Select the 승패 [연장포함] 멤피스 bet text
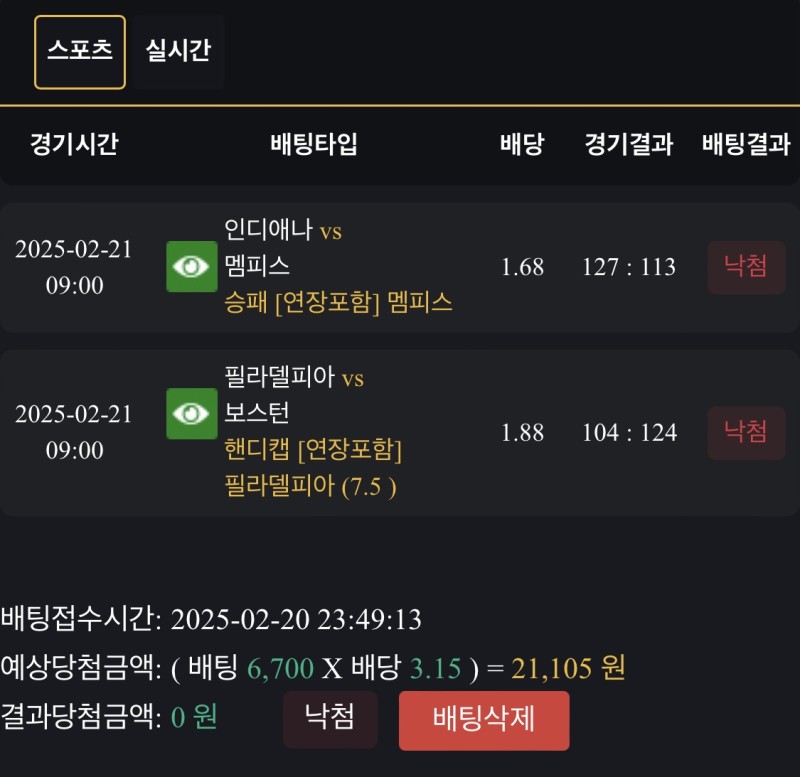Screen dimensions: 800x777 (x=339, y=303)
